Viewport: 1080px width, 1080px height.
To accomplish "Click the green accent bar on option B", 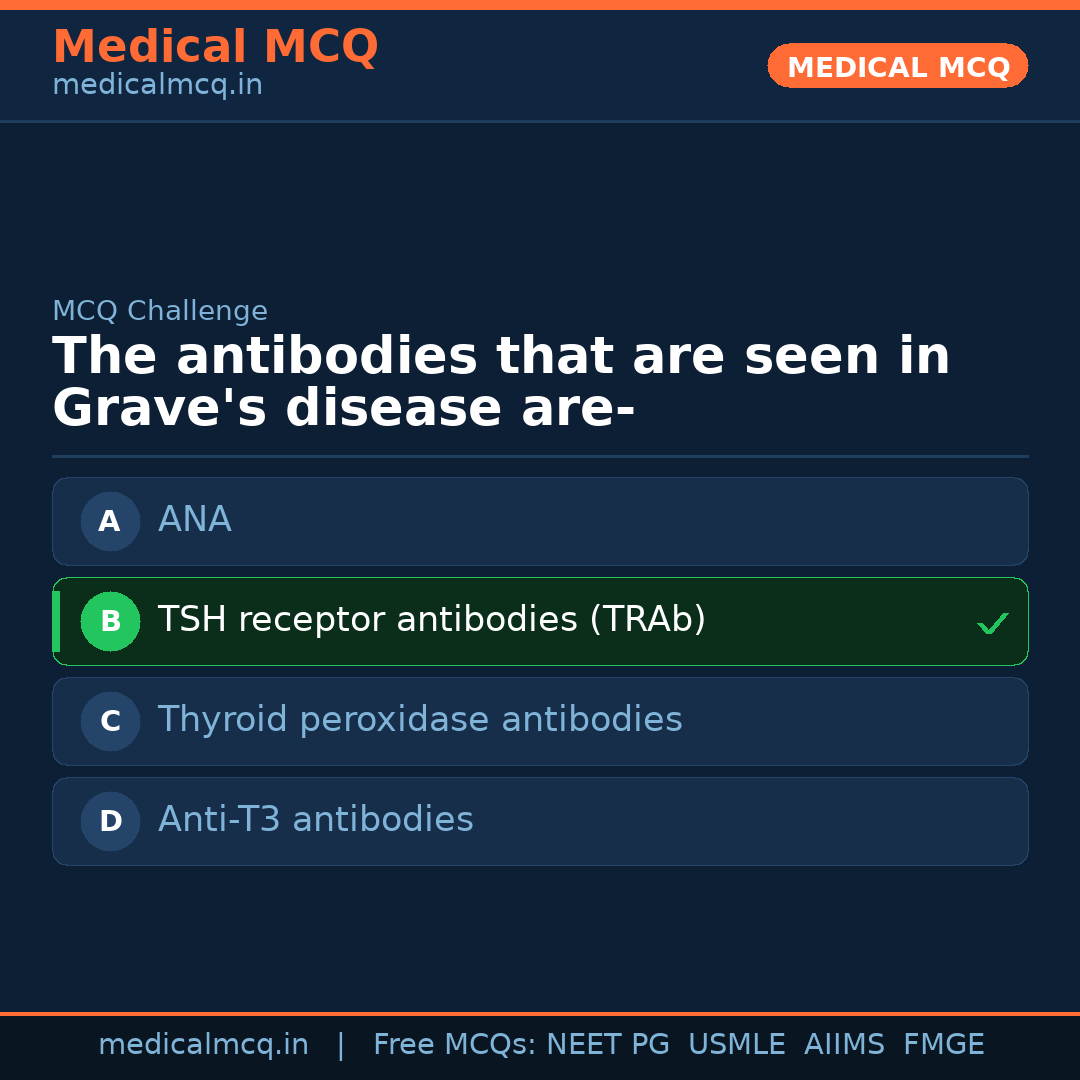I will coord(56,621).
